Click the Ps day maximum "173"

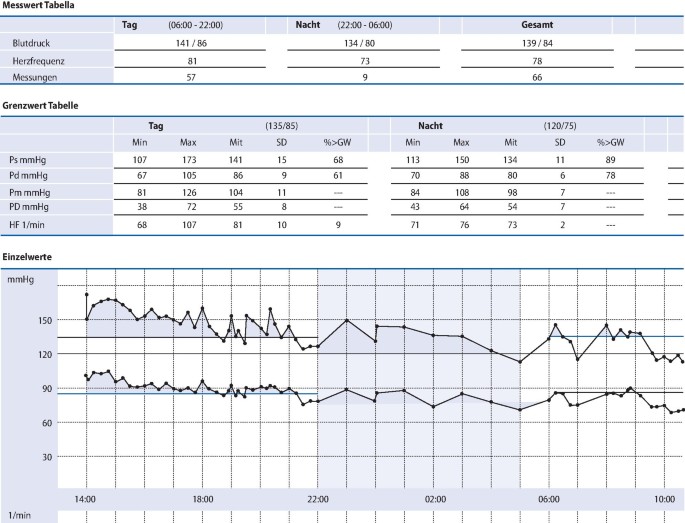[189, 160]
